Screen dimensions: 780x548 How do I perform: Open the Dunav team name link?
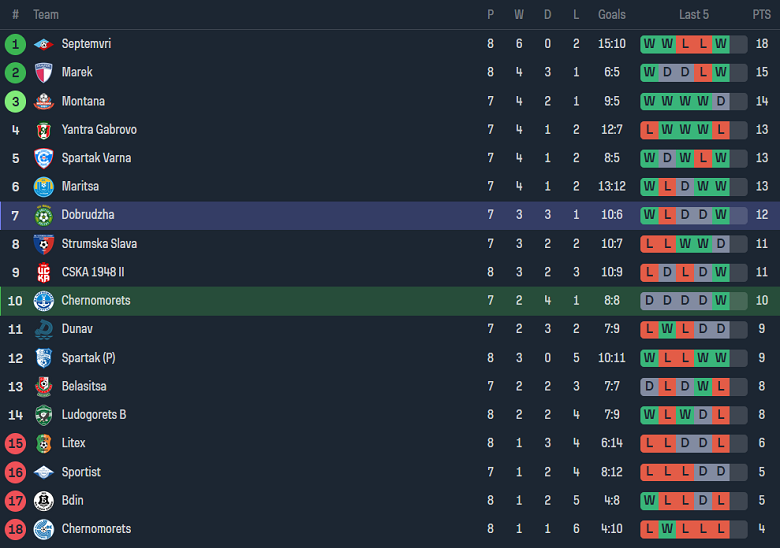coord(78,329)
